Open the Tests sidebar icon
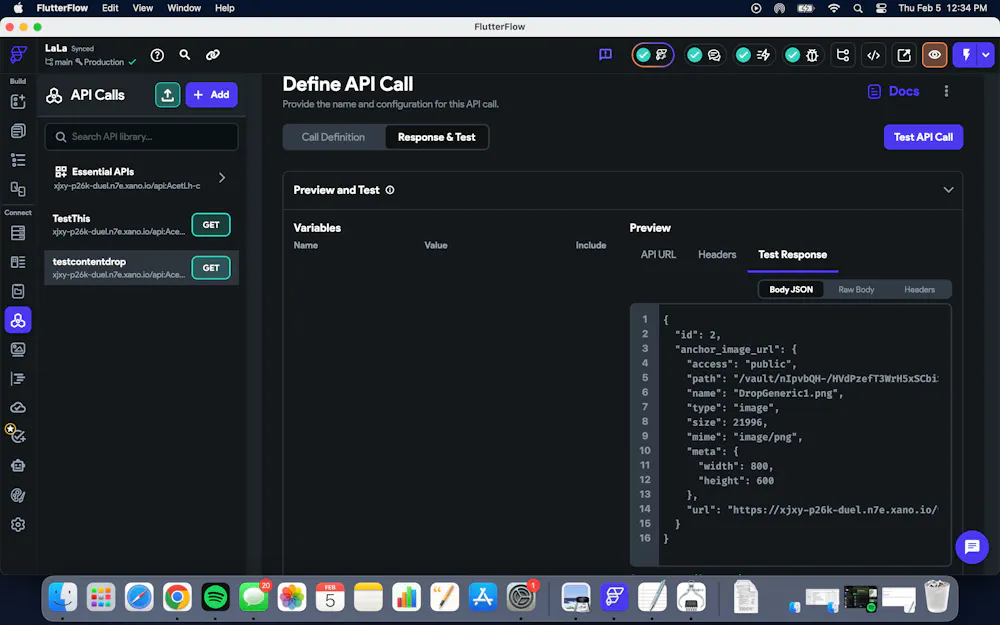 (18, 436)
